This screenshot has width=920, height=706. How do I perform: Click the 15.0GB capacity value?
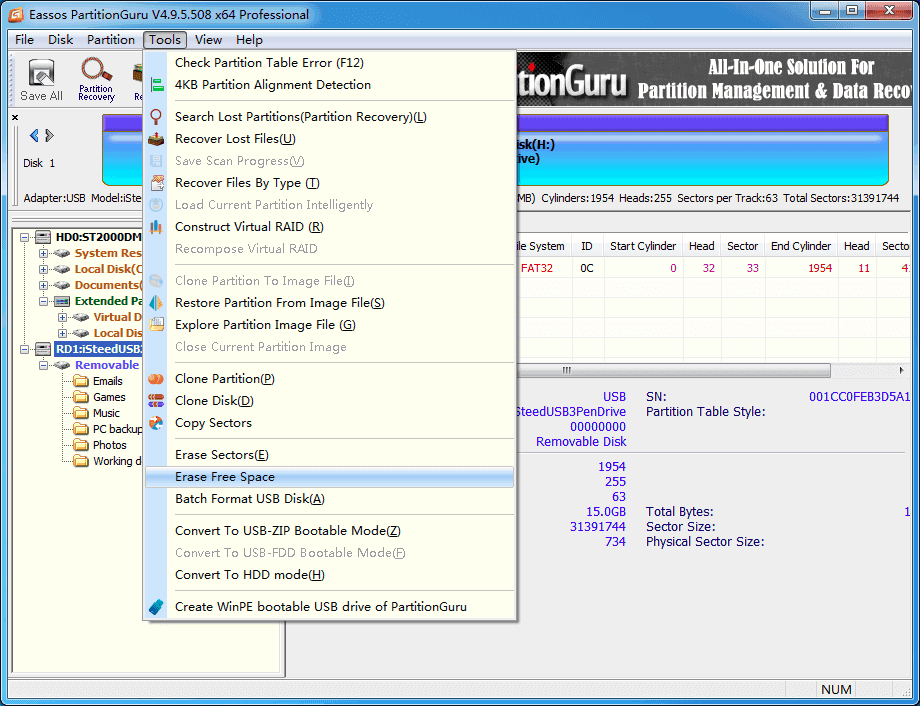pos(606,512)
